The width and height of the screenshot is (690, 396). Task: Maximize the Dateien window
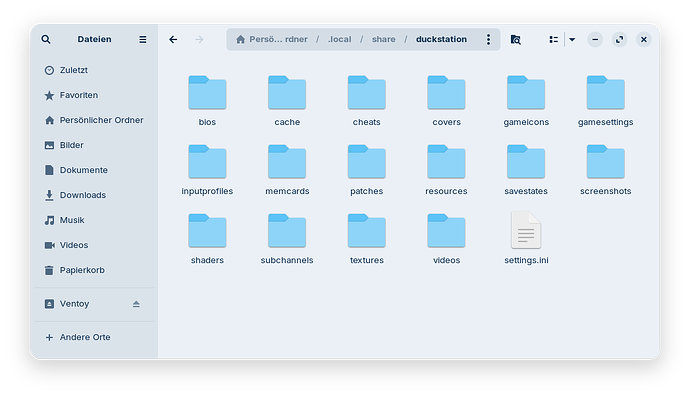click(x=620, y=40)
